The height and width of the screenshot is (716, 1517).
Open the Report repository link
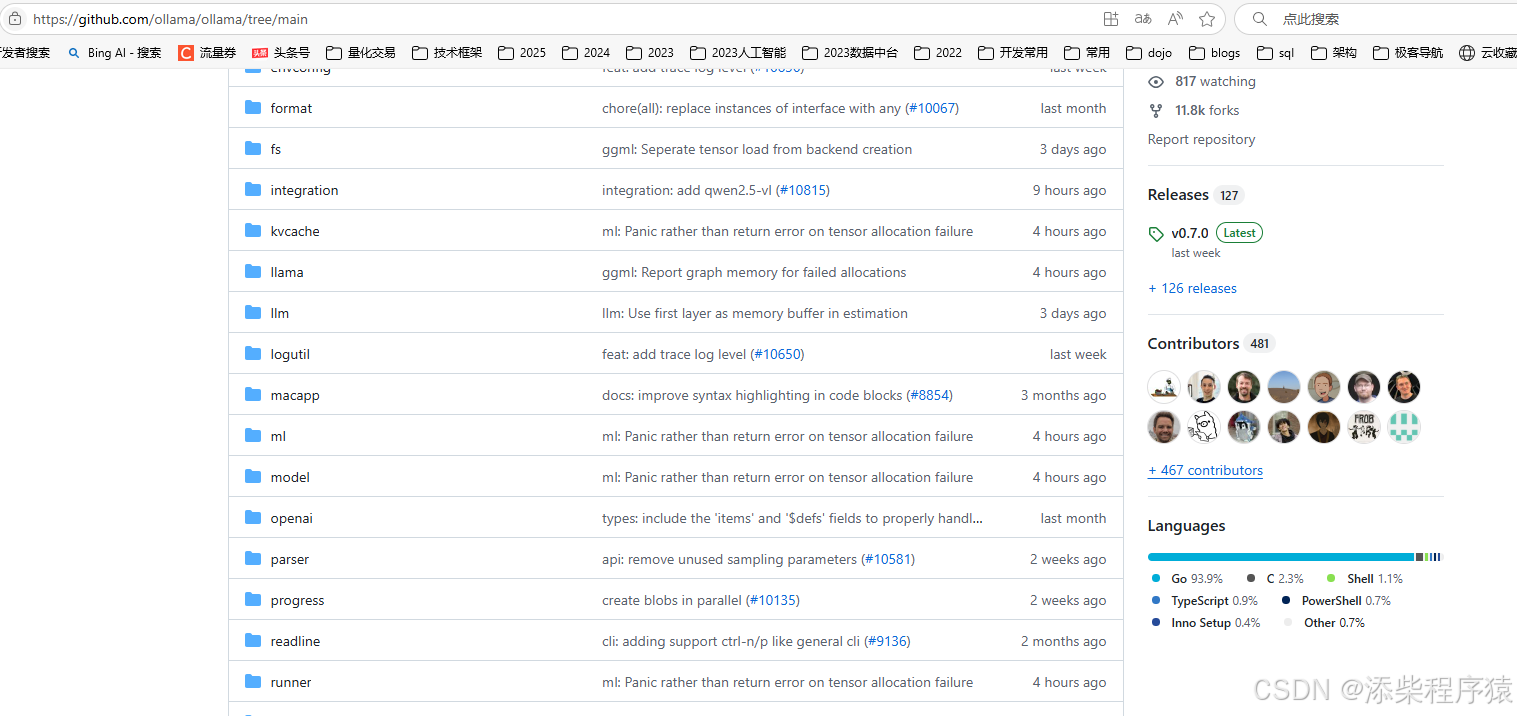(x=1201, y=140)
